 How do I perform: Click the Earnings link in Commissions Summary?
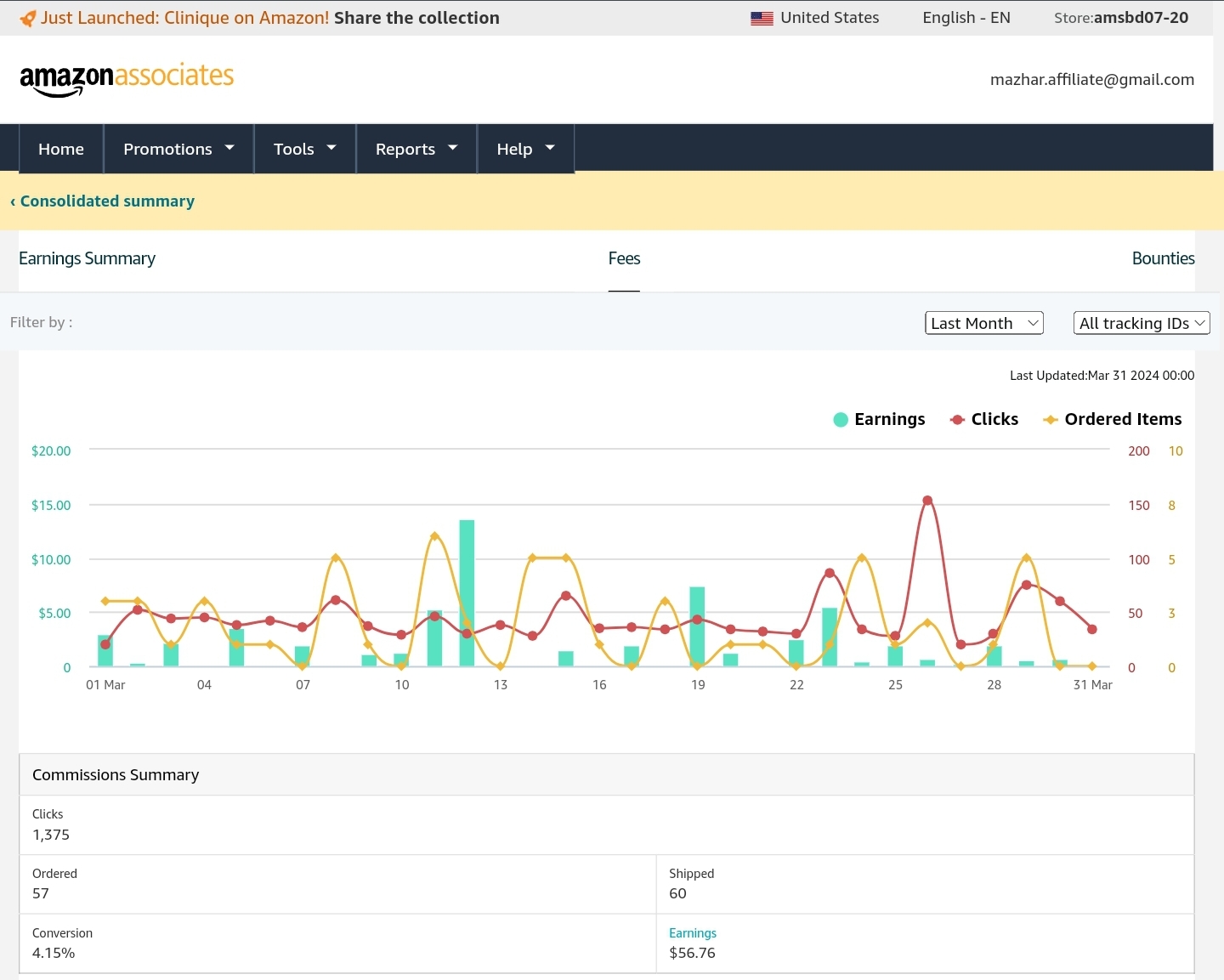pos(693,933)
